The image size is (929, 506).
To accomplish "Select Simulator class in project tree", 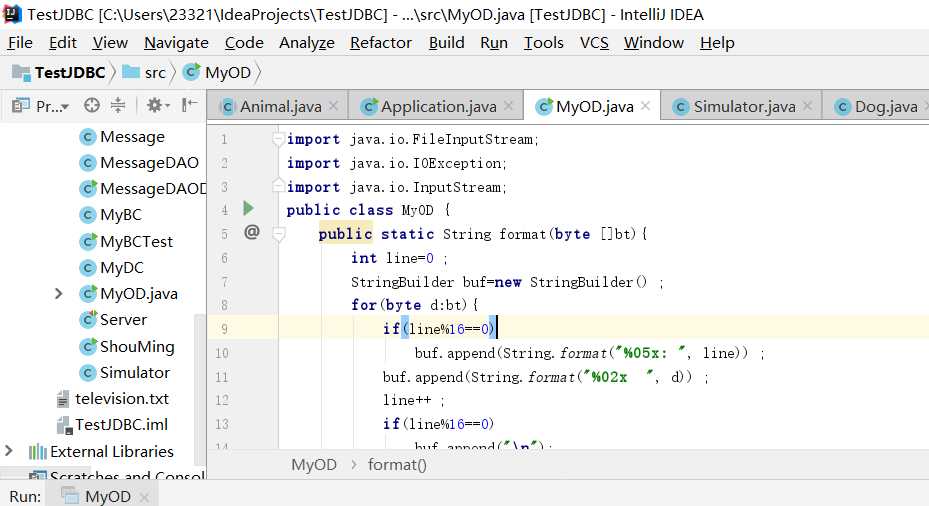I will (124, 372).
